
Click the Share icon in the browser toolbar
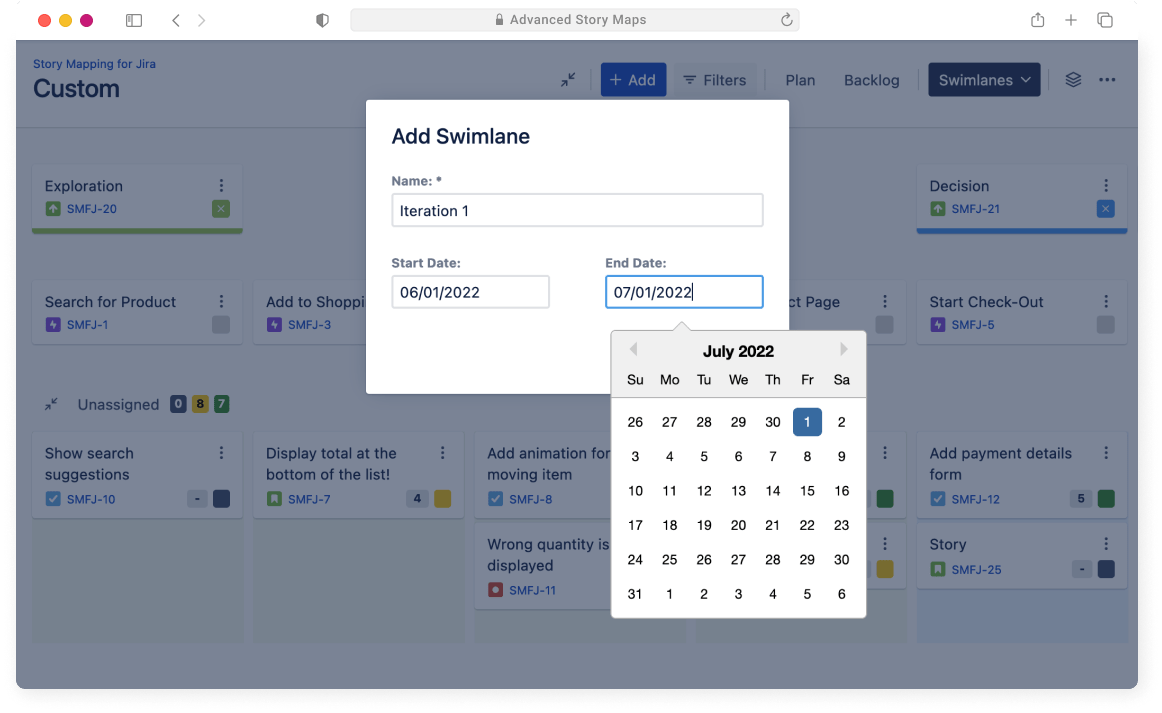1037,19
